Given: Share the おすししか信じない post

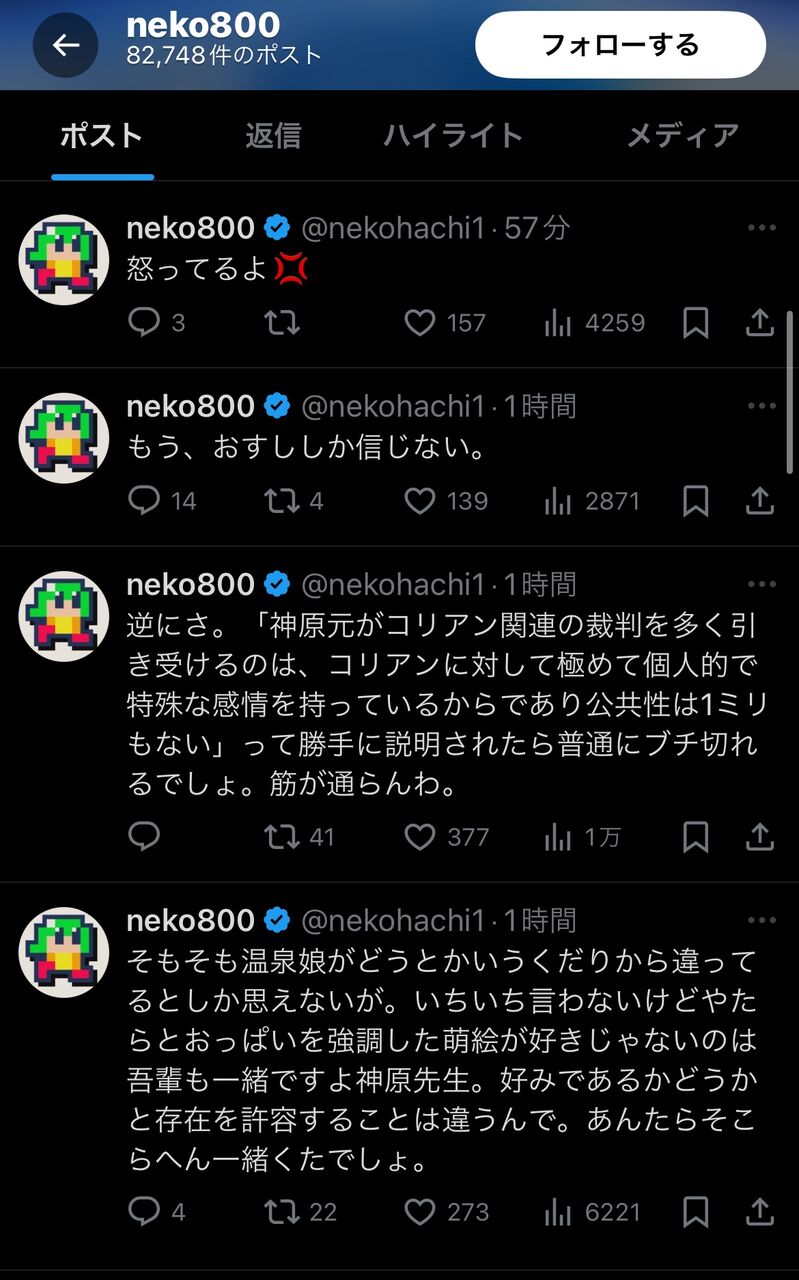Looking at the screenshot, I should 760,500.
